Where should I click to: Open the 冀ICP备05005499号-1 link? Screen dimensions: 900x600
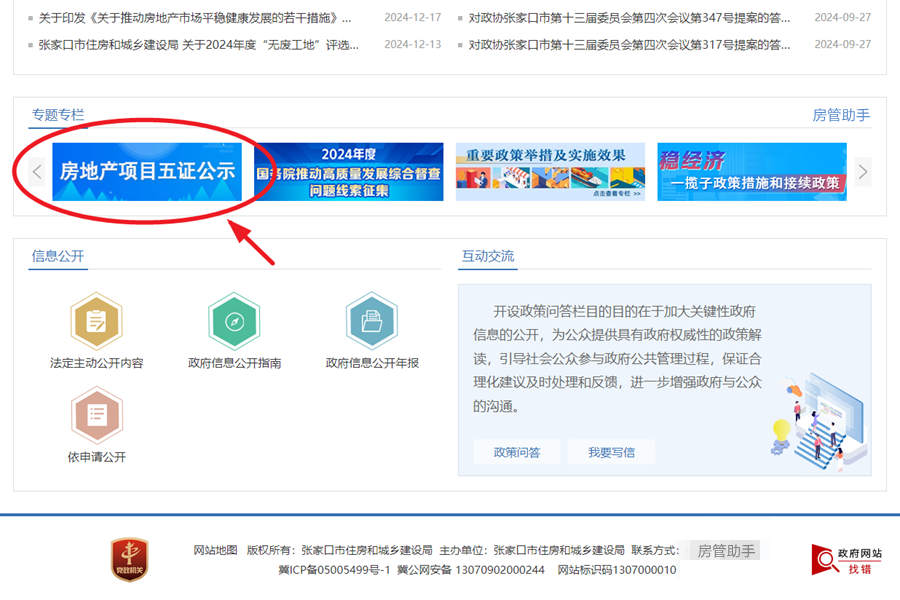334,570
